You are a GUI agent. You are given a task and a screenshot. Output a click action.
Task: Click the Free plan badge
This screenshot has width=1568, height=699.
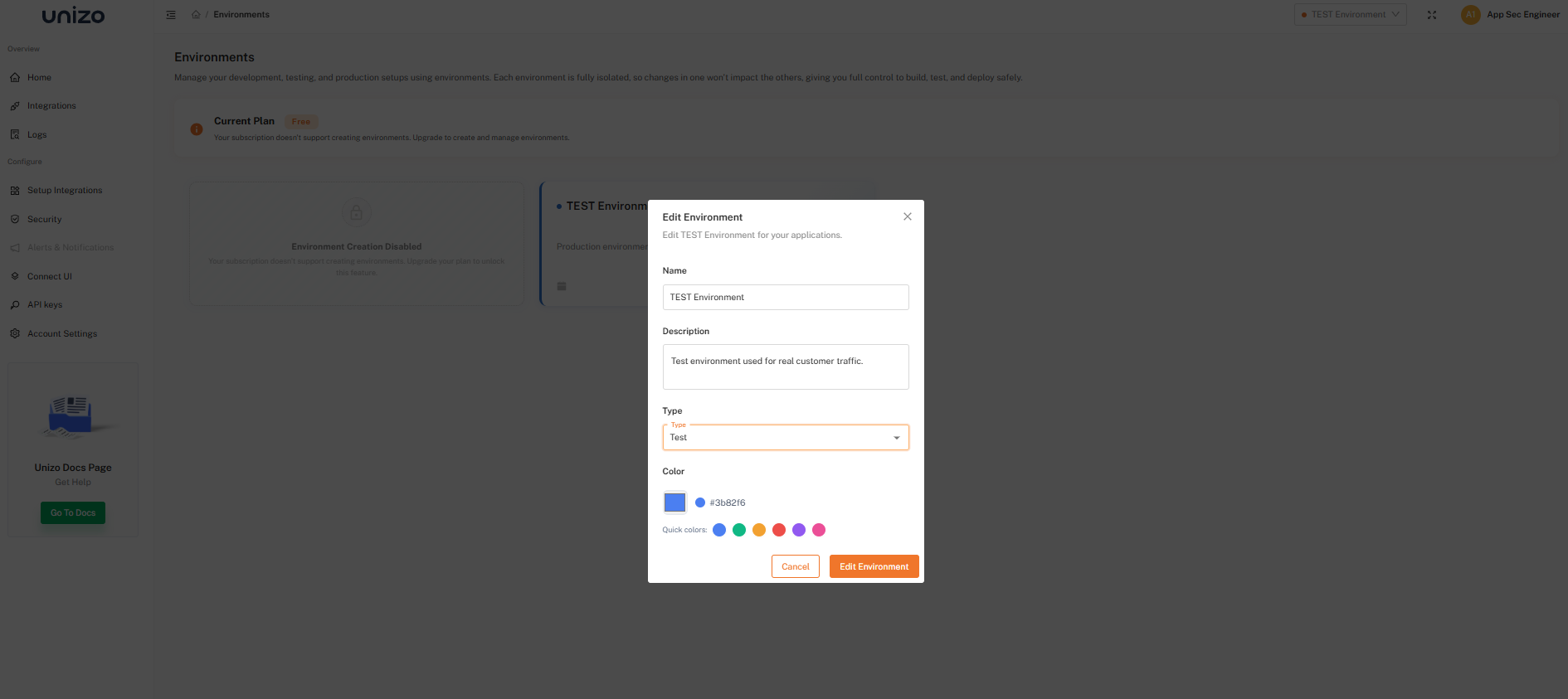pos(301,122)
